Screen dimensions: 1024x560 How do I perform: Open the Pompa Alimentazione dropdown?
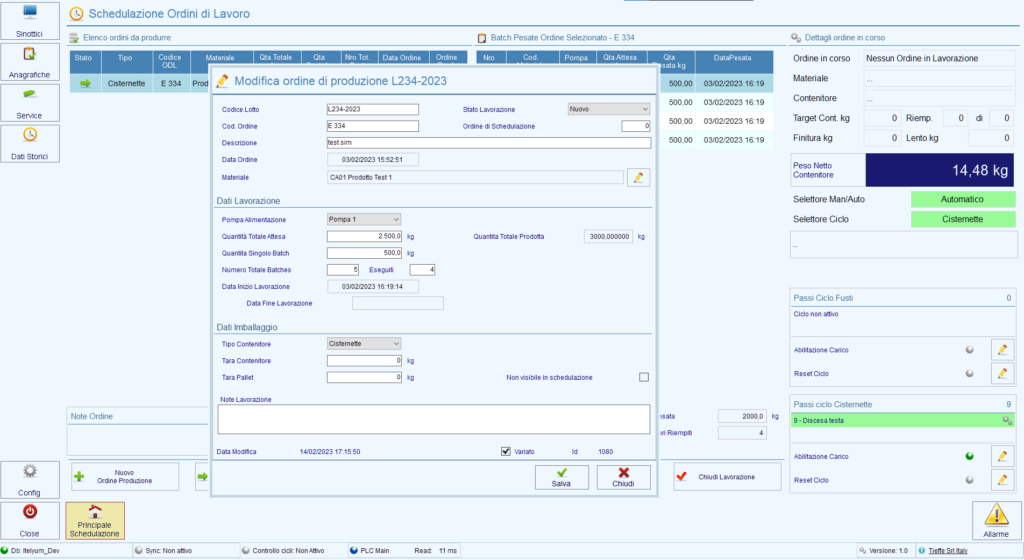[364, 219]
